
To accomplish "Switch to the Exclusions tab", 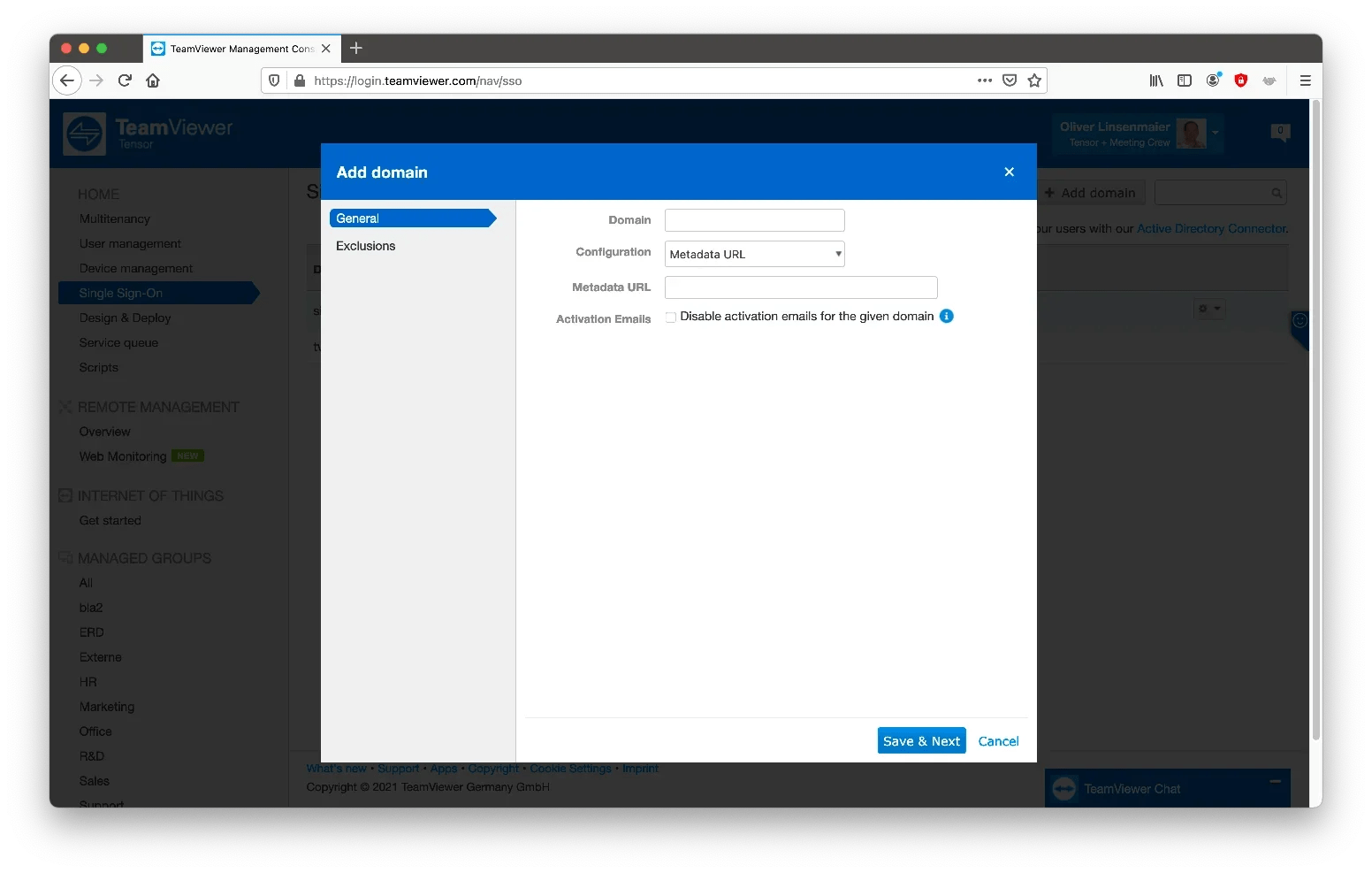I will click(x=365, y=246).
